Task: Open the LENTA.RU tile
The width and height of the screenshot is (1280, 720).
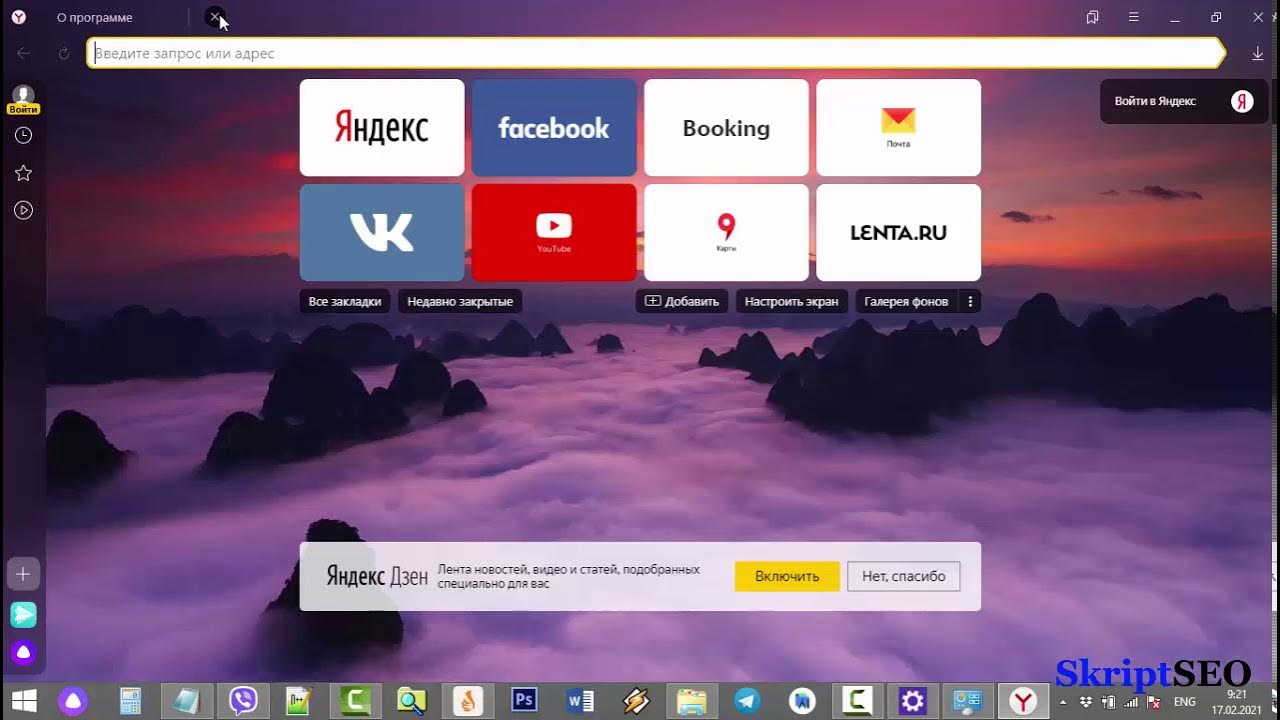Action: point(898,232)
